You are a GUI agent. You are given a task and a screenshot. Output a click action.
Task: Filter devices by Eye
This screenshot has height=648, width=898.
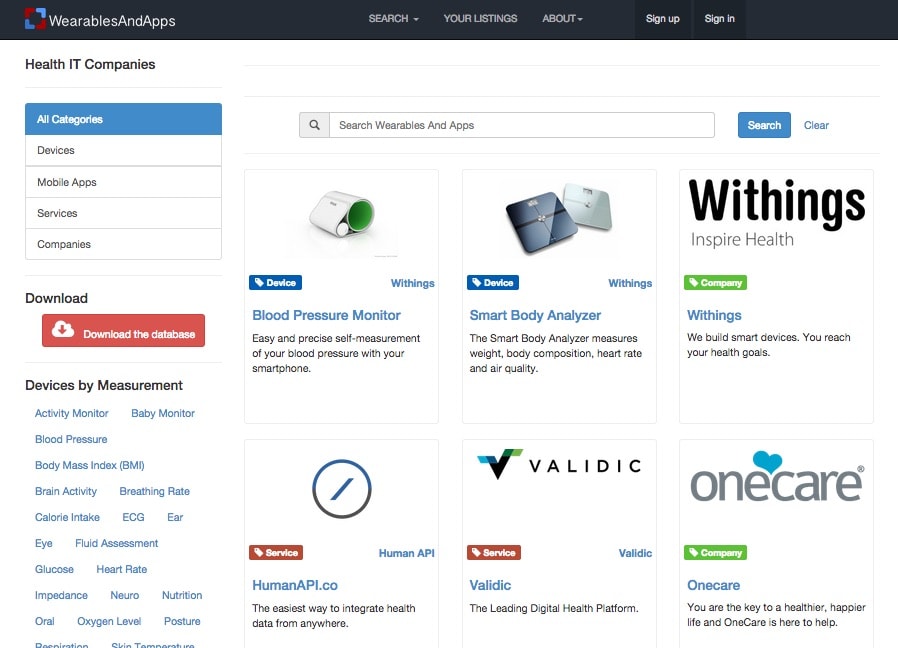pos(44,543)
